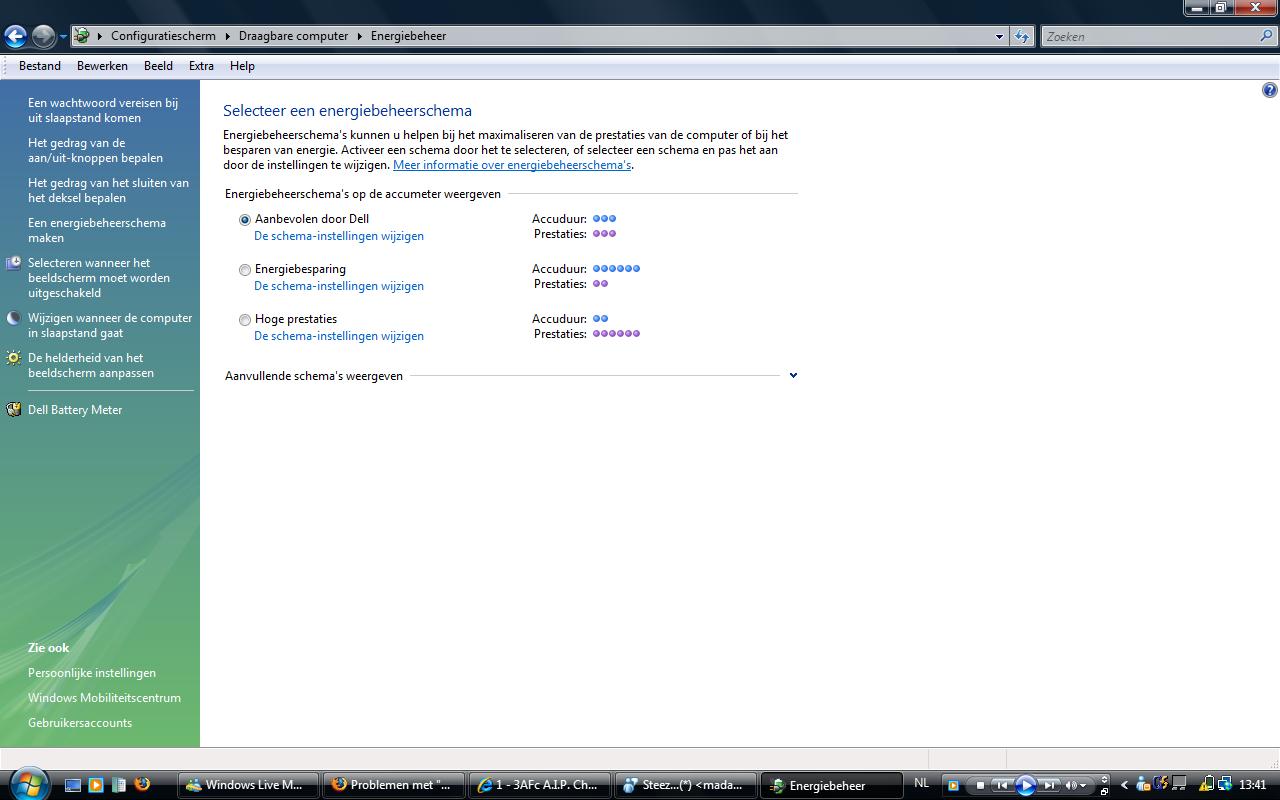Select 'Energiebesparing' power plan
This screenshot has height=800, width=1280.
[x=245, y=270]
